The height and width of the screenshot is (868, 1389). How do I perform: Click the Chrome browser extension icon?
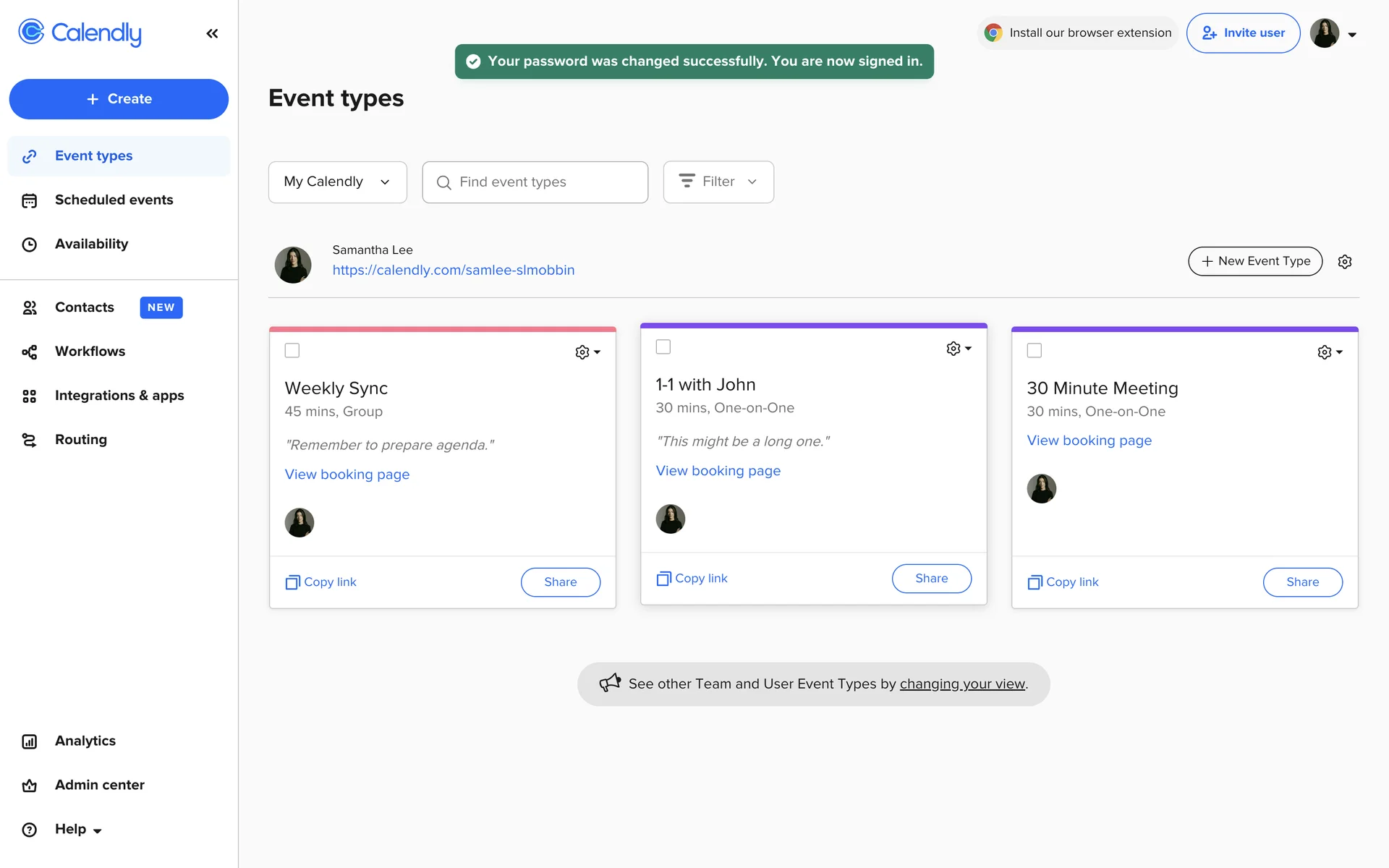coord(993,33)
